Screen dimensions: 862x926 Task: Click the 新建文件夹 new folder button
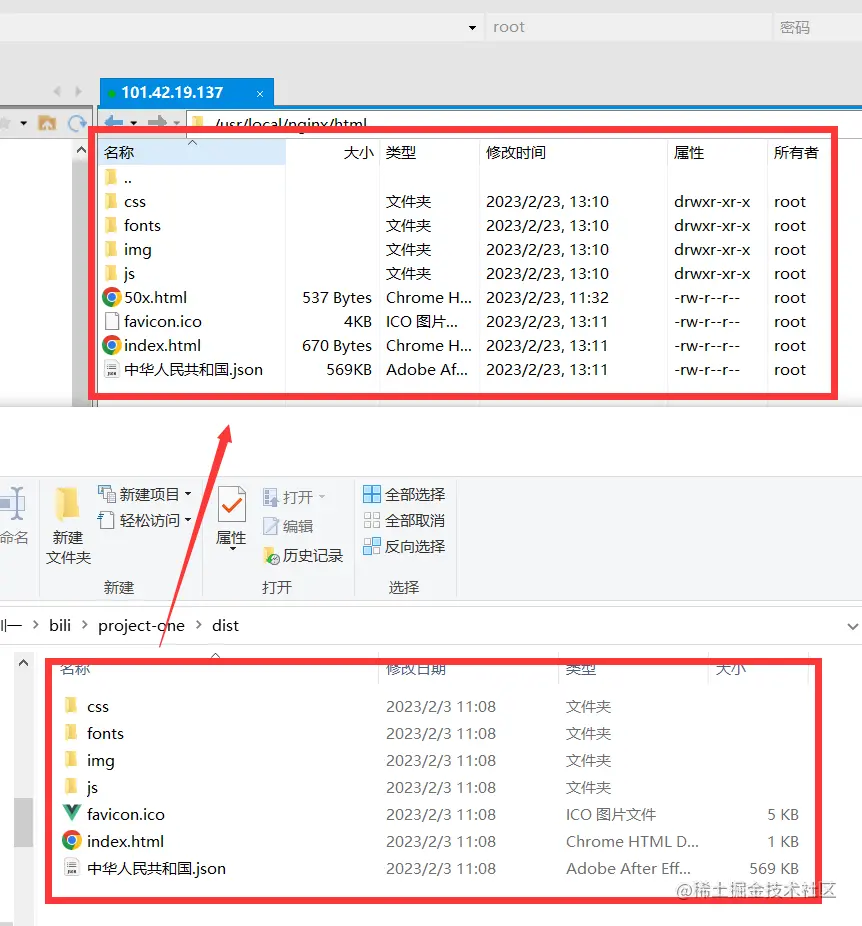tap(68, 526)
